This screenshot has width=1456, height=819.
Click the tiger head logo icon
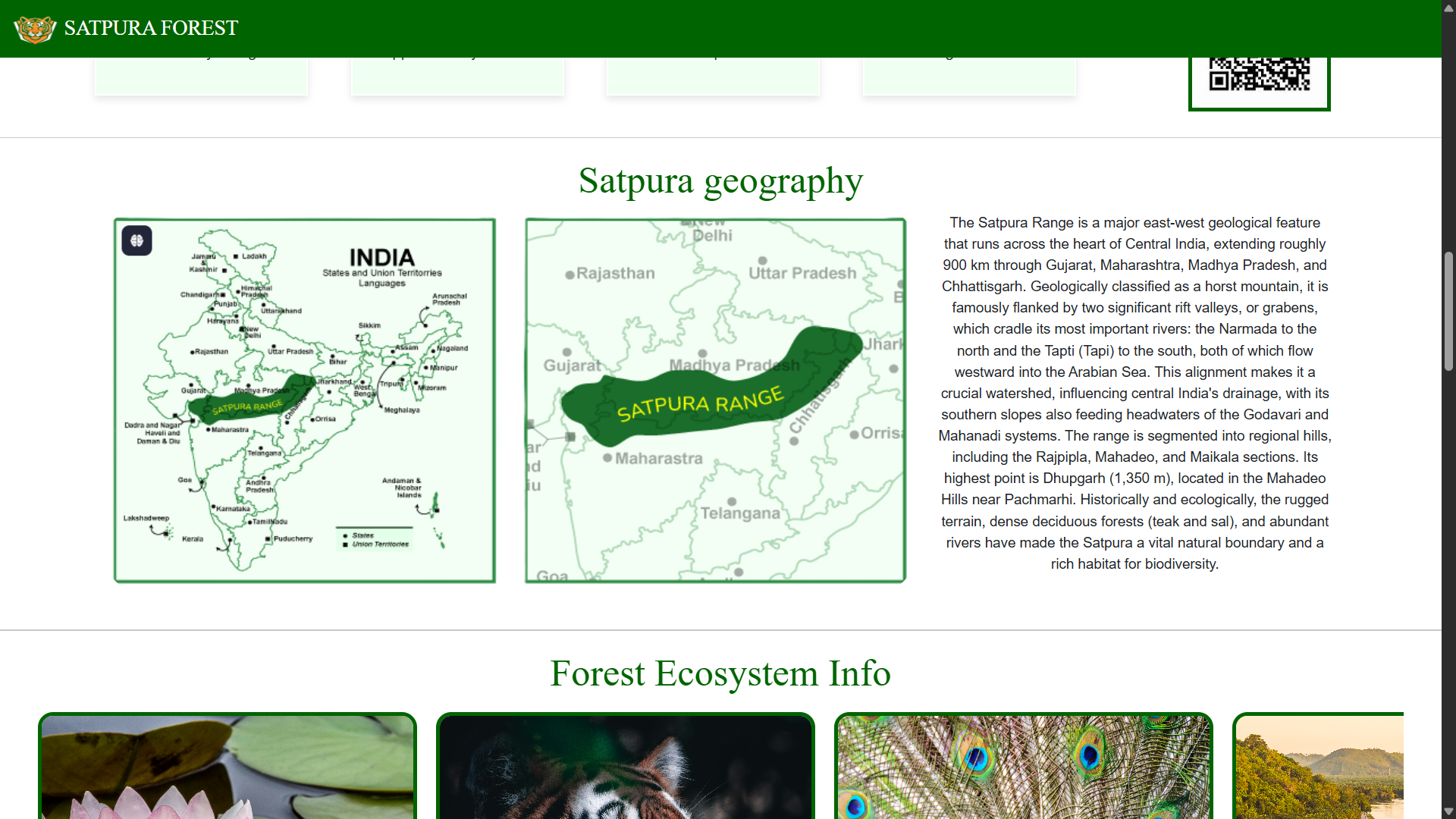tap(35, 29)
